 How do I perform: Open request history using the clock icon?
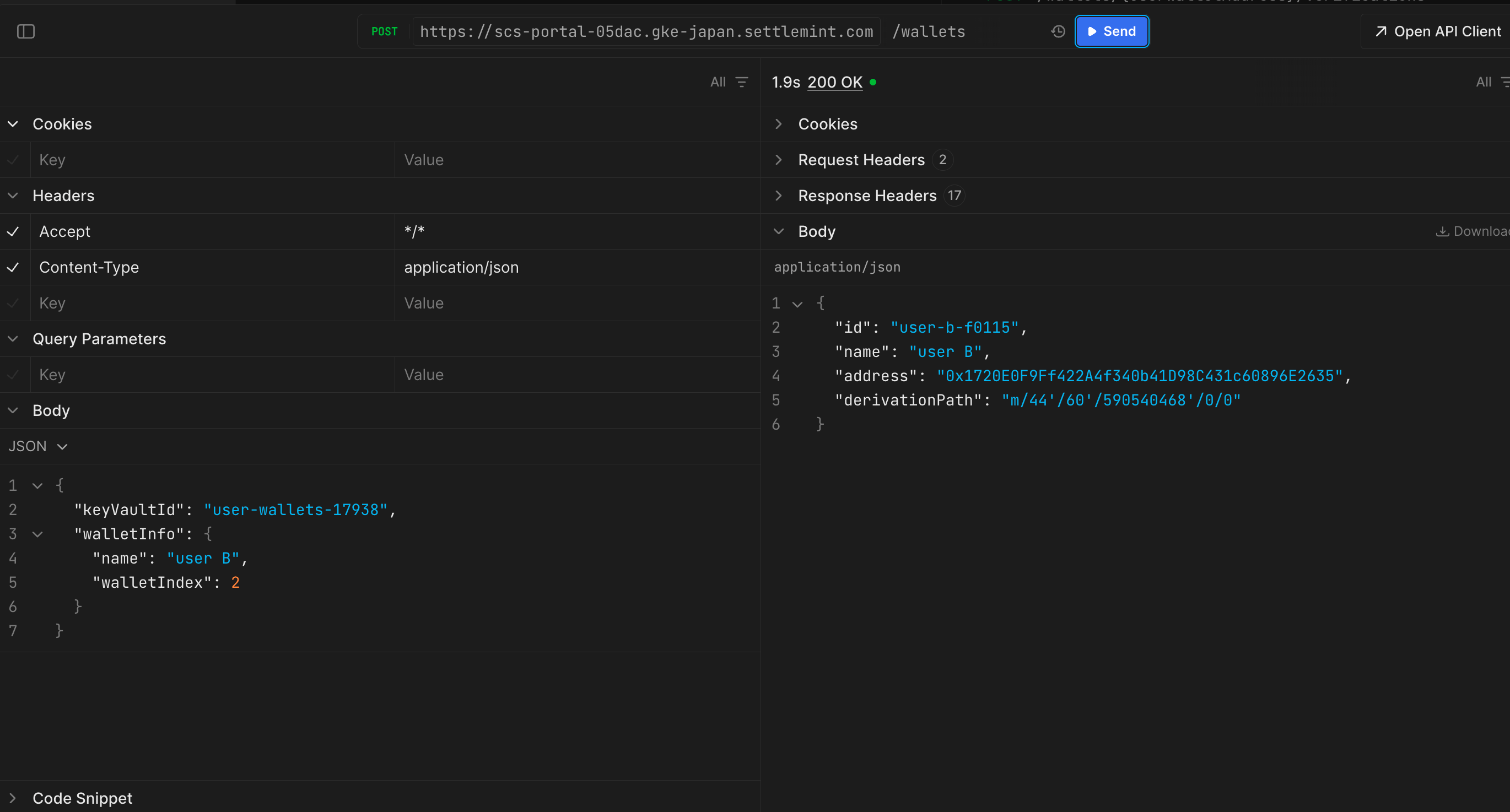pyautogui.click(x=1058, y=31)
